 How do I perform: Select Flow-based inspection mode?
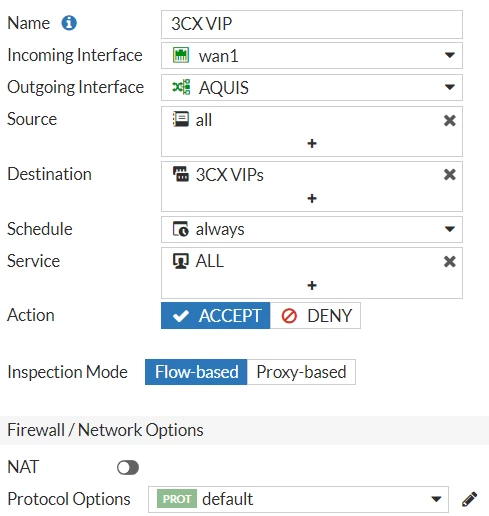pos(196,372)
